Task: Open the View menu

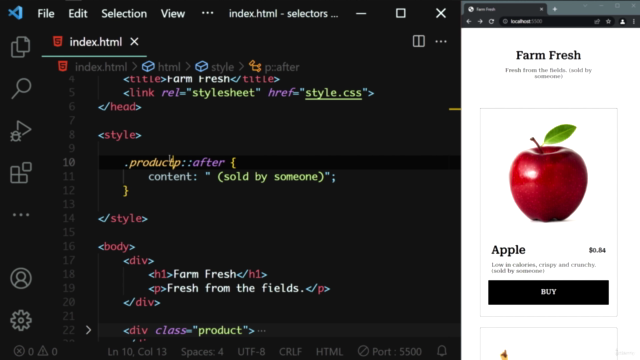Action: click(173, 13)
